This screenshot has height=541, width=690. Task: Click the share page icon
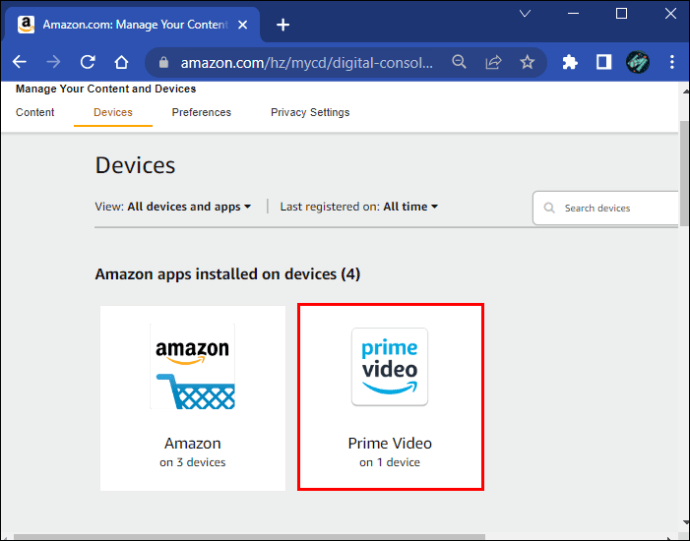click(x=493, y=62)
